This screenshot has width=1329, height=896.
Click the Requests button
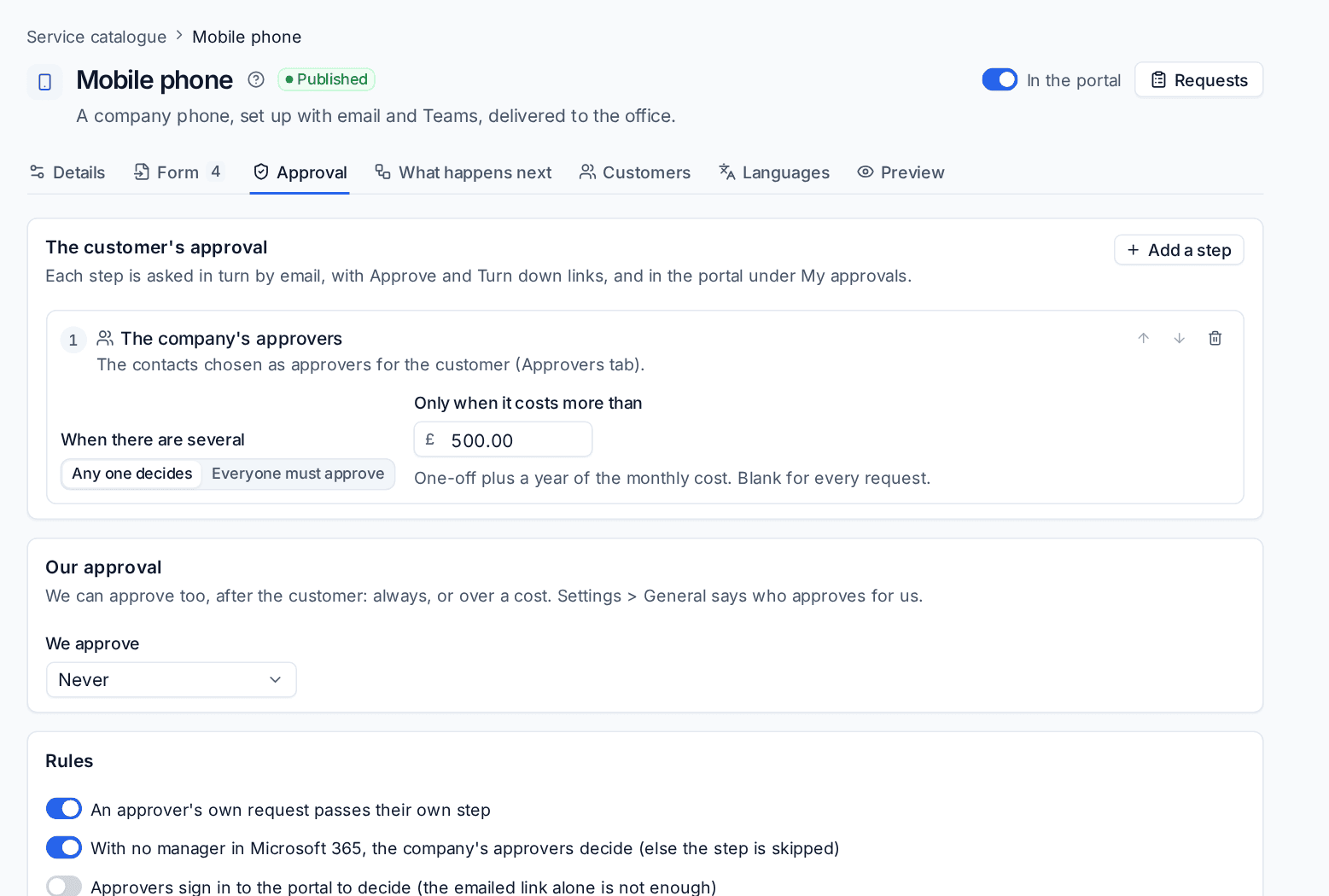1199,79
